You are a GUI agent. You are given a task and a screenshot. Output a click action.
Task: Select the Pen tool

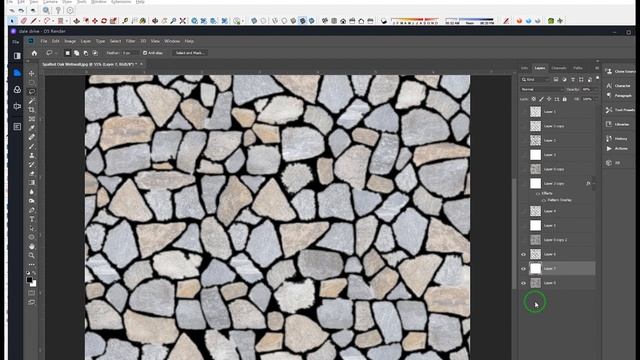pyautogui.click(x=31, y=210)
